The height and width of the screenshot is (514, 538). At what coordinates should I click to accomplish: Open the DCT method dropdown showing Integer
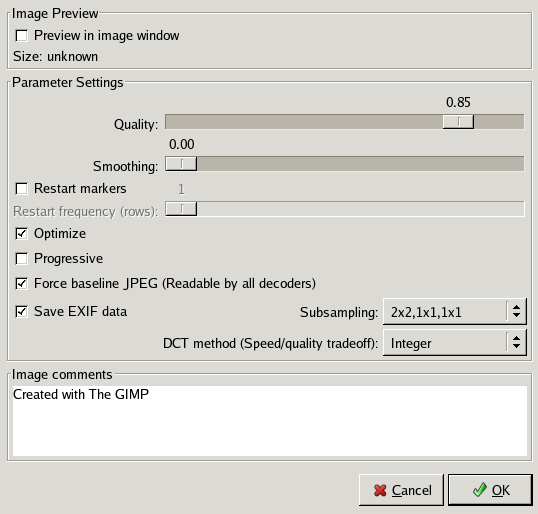(x=454, y=343)
